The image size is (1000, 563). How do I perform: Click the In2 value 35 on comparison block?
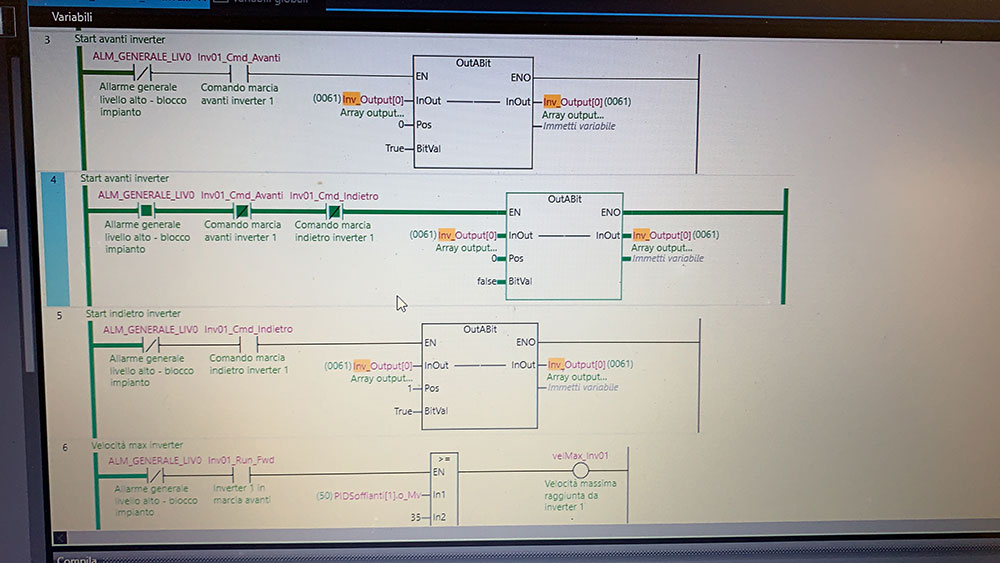[415, 517]
